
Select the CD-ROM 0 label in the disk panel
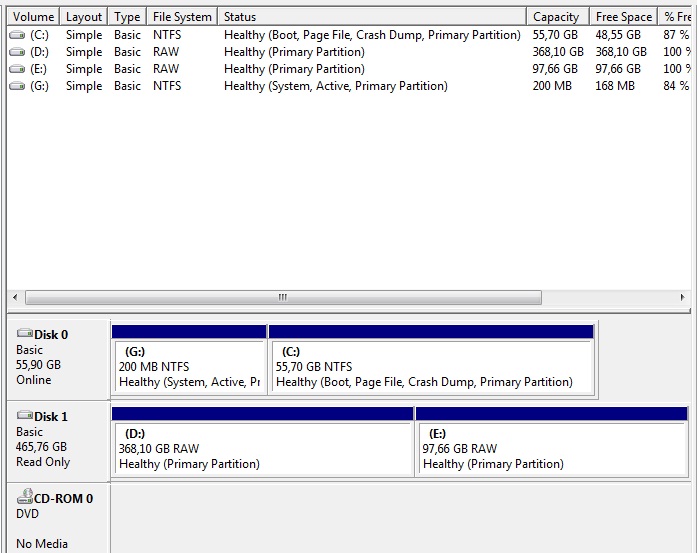(x=64, y=499)
